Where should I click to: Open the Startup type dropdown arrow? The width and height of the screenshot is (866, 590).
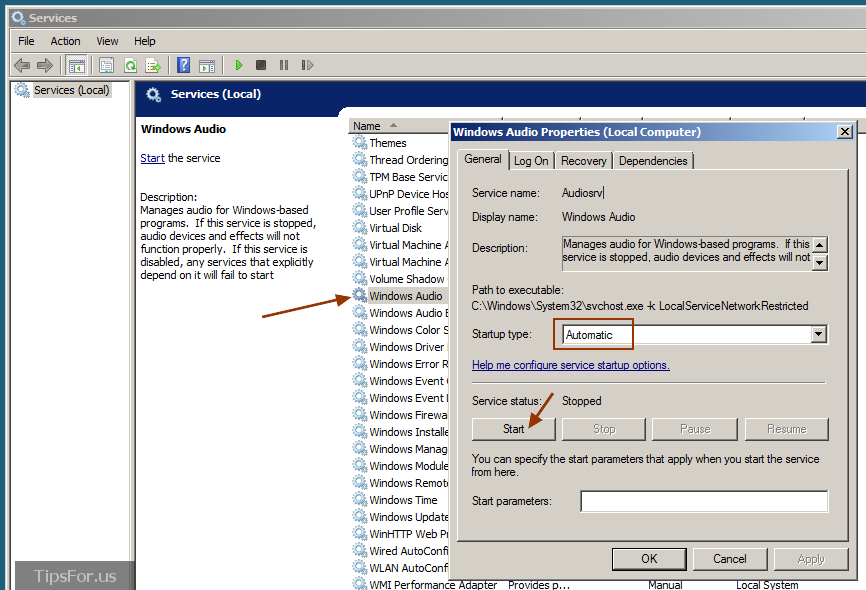(x=819, y=334)
